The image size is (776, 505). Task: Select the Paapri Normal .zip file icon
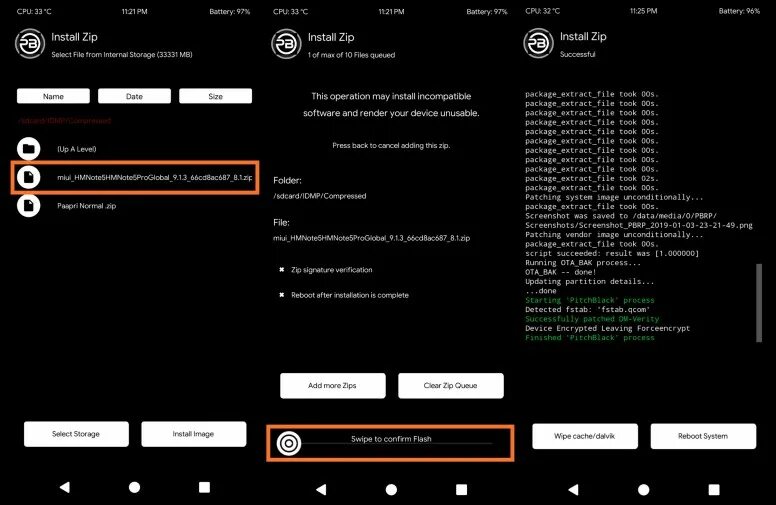[x=29, y=205]
